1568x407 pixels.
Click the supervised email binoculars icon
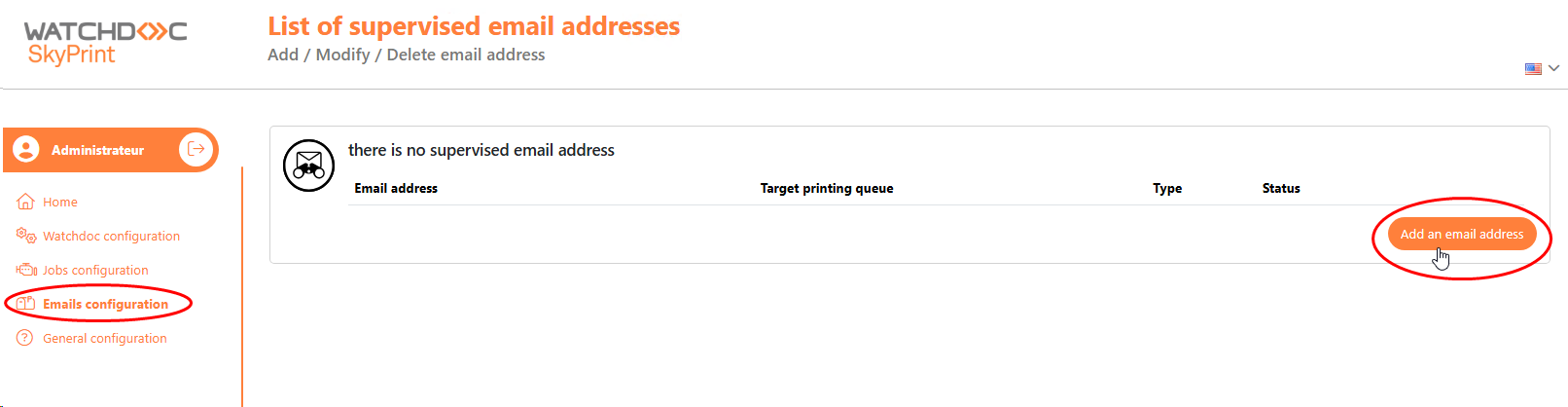click(x=308, y=165)
